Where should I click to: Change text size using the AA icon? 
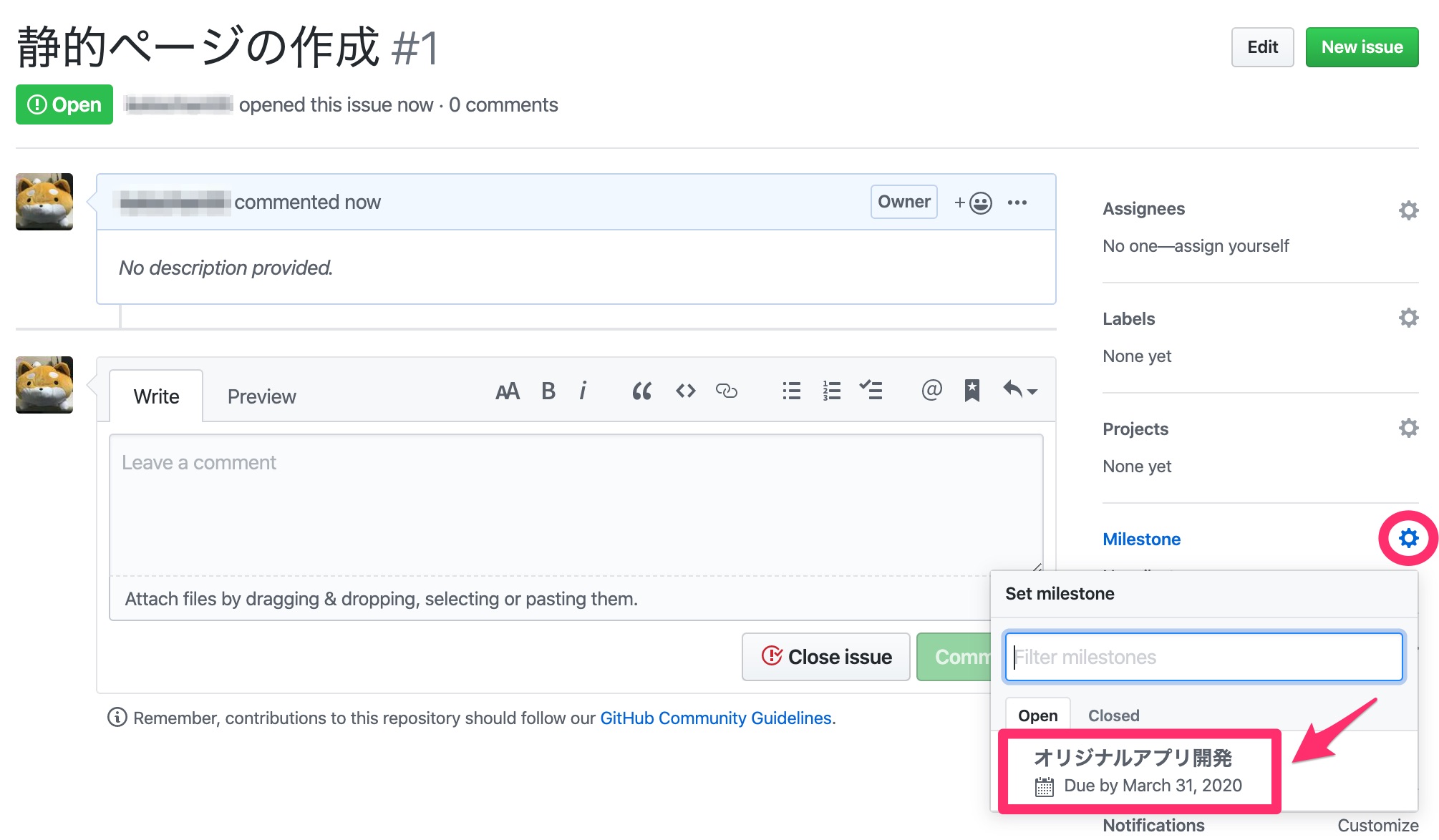point(508,391)
